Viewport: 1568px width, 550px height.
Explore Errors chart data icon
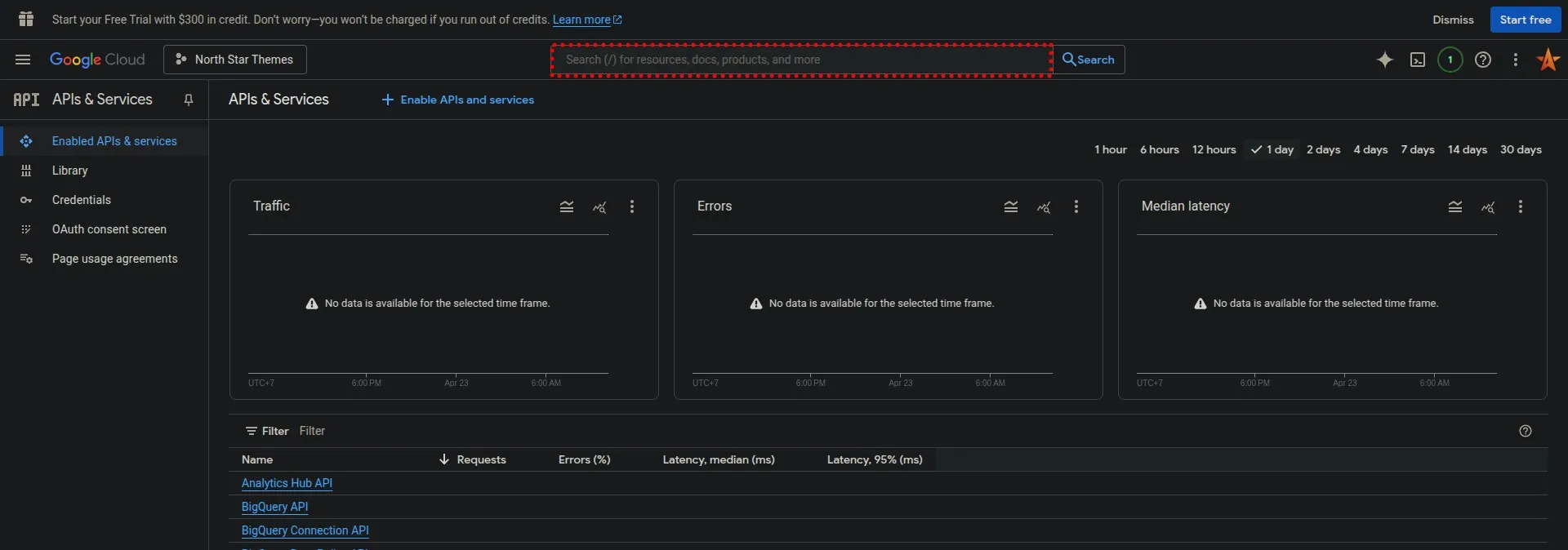tap(1044, 207)
